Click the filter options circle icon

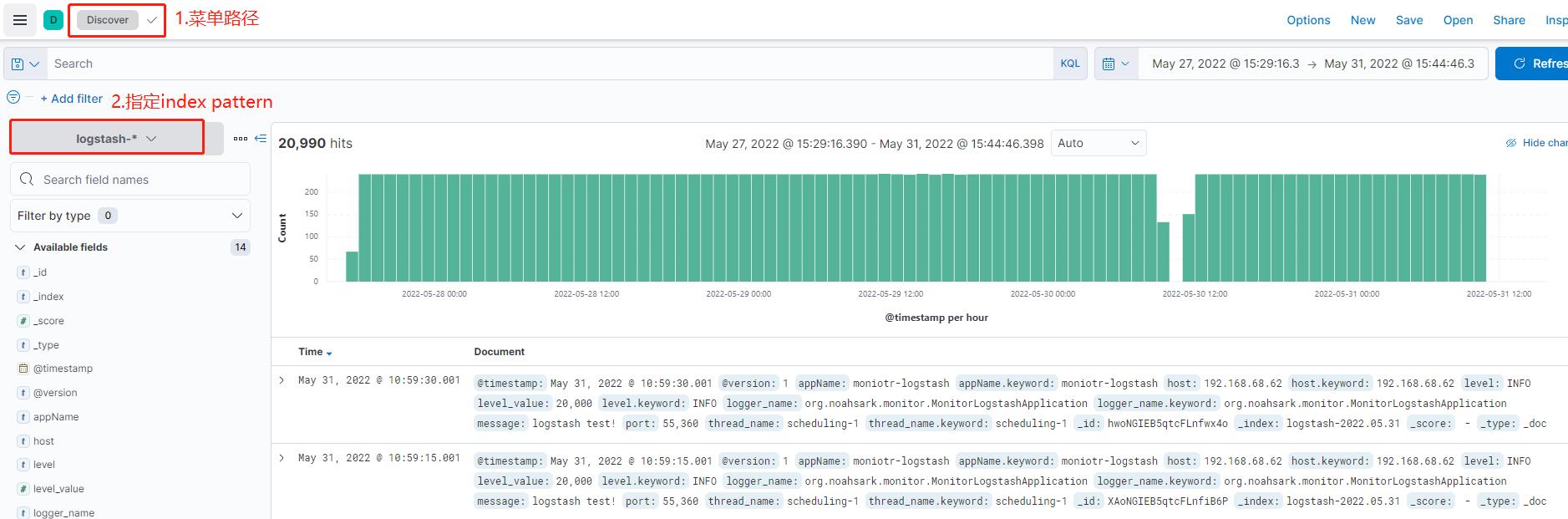13,97
